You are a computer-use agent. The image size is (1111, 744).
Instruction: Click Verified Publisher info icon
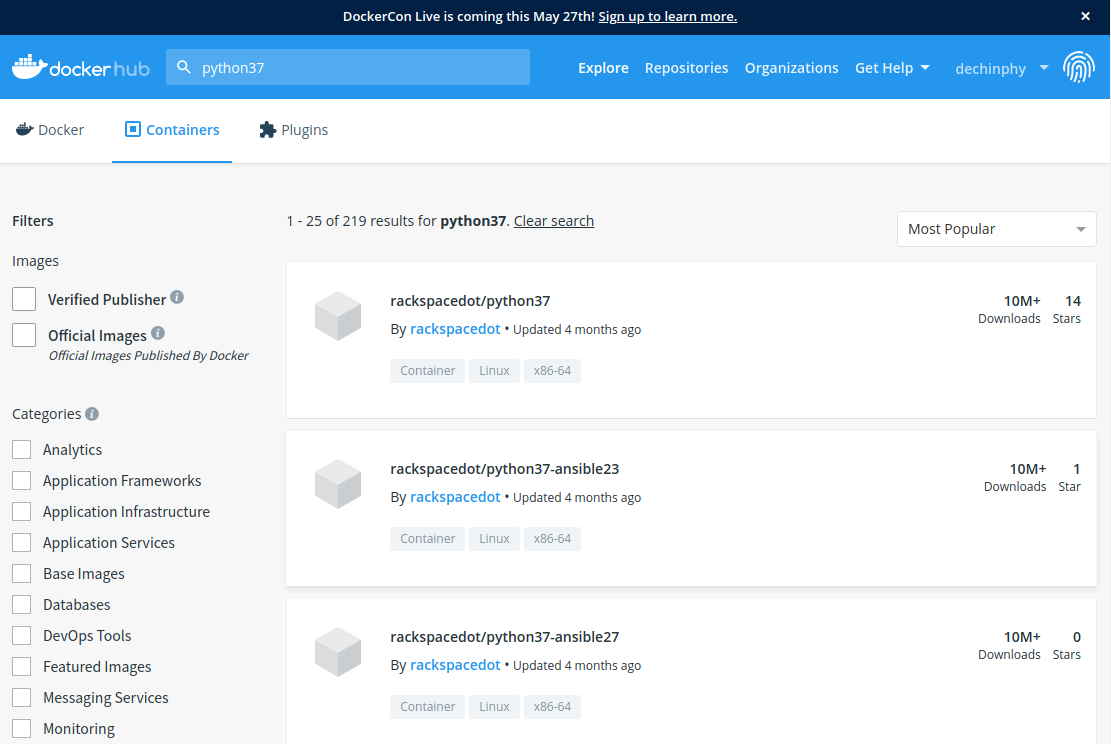177,297
